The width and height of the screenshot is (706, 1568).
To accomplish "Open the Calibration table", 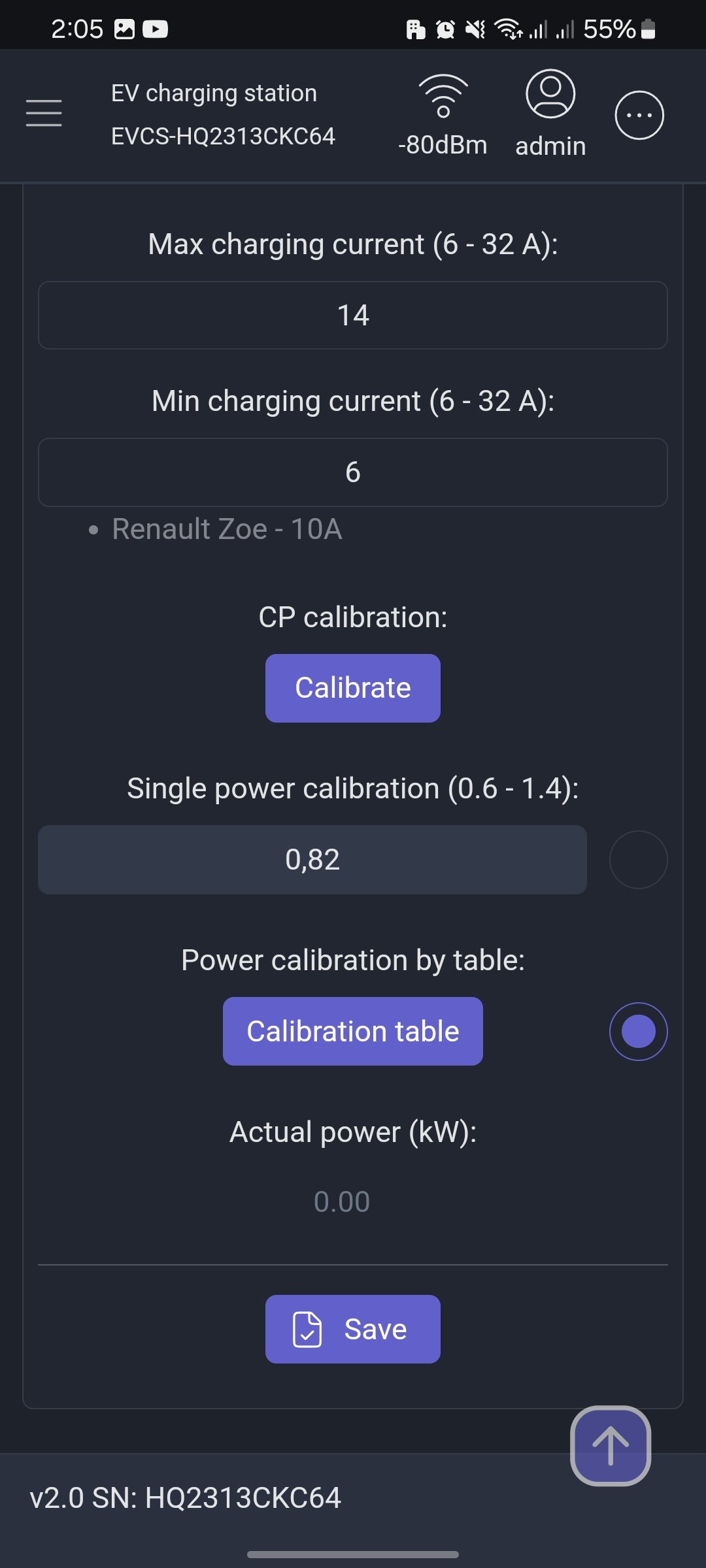I will click(x=353, y=1032).
